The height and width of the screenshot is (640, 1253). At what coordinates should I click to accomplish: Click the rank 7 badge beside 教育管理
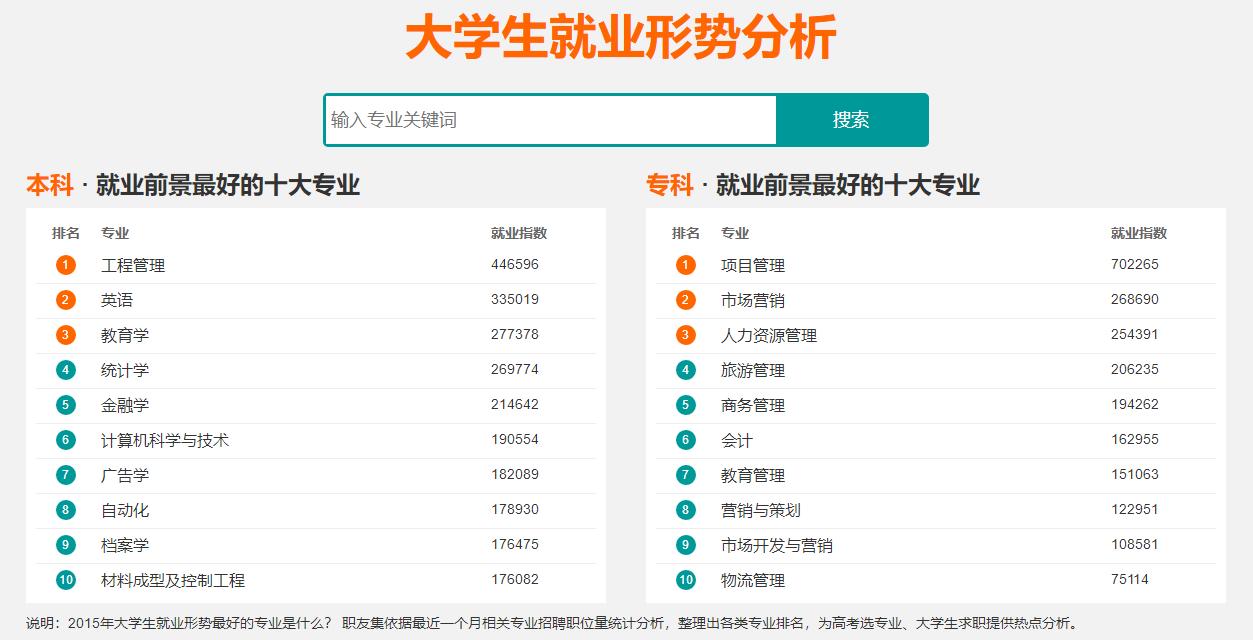pyautogui.click(x=685, y=475)
